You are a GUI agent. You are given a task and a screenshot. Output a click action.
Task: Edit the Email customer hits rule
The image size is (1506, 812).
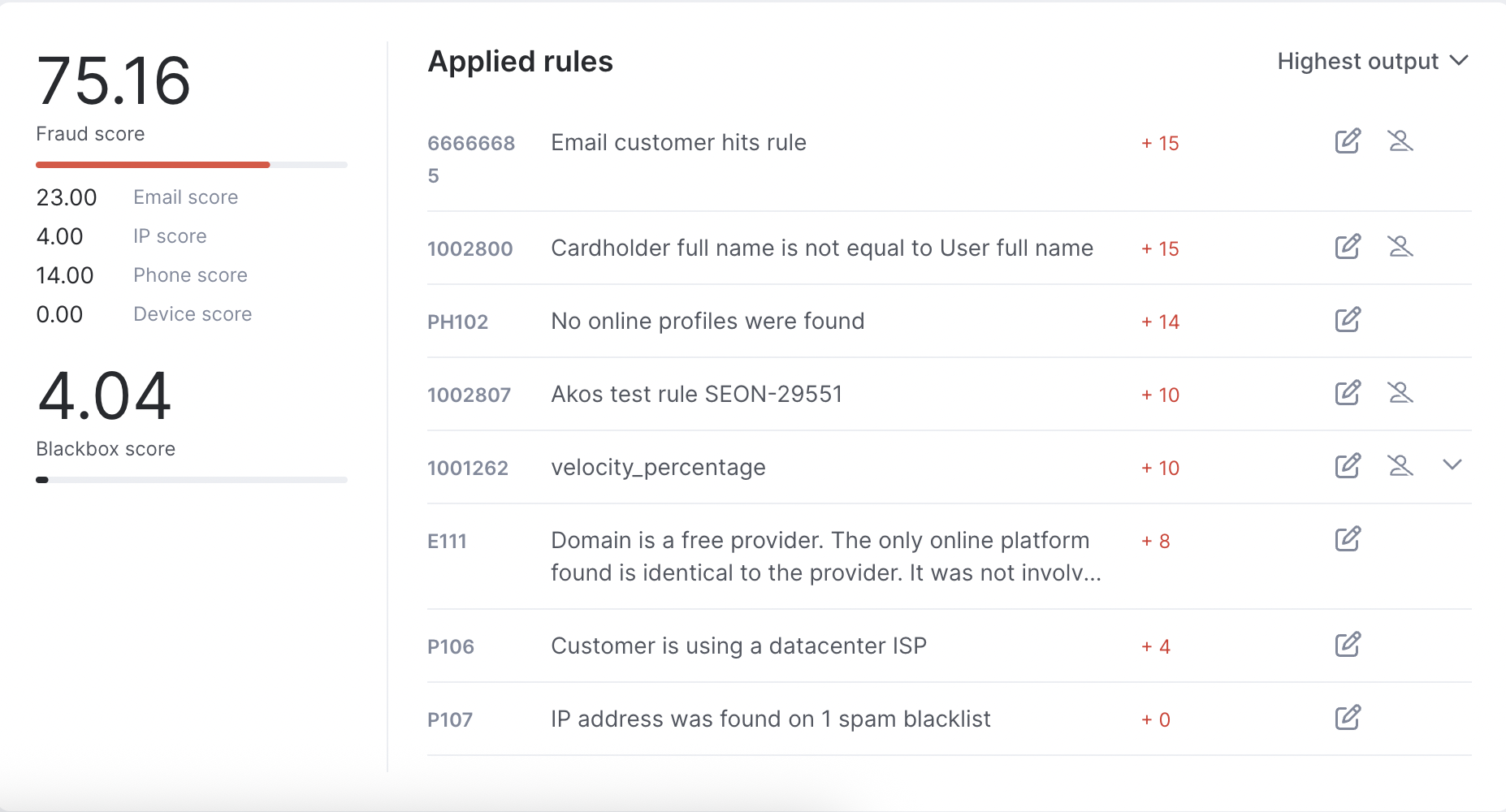[1348, 141]
